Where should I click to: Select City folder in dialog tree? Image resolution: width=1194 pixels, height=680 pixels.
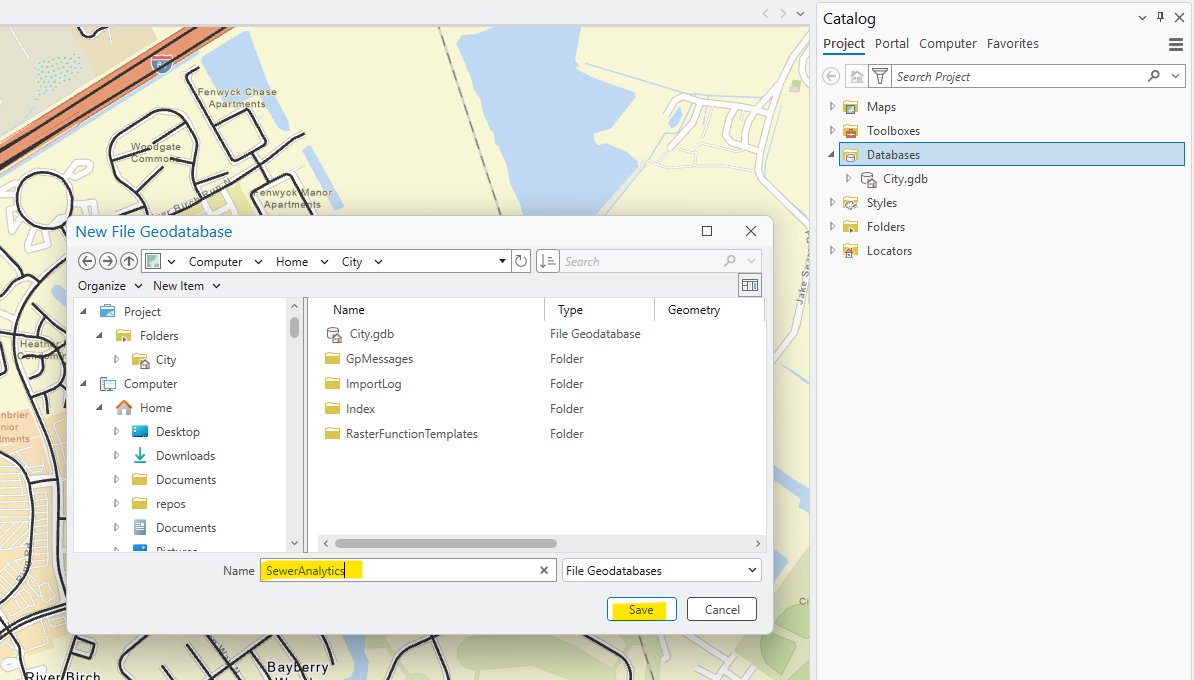[165, 359]
